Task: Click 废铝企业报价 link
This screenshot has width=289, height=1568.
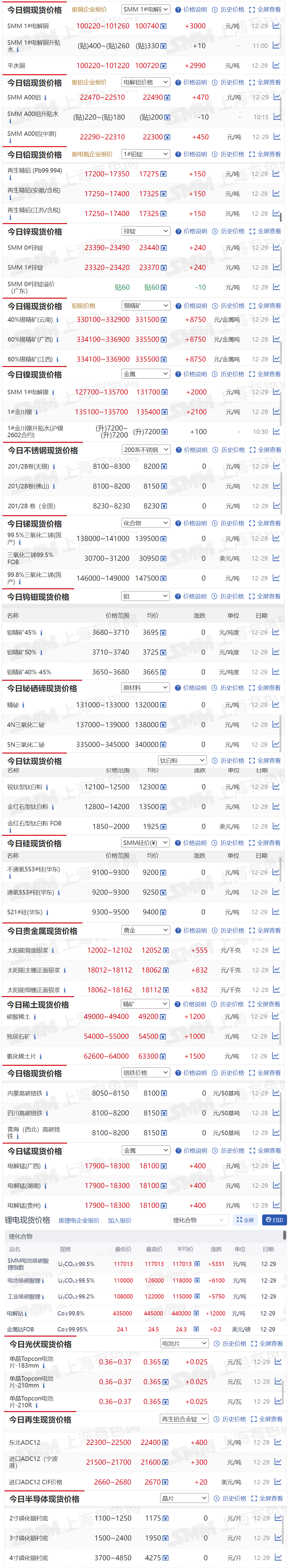Action: (x=89, y=82)
